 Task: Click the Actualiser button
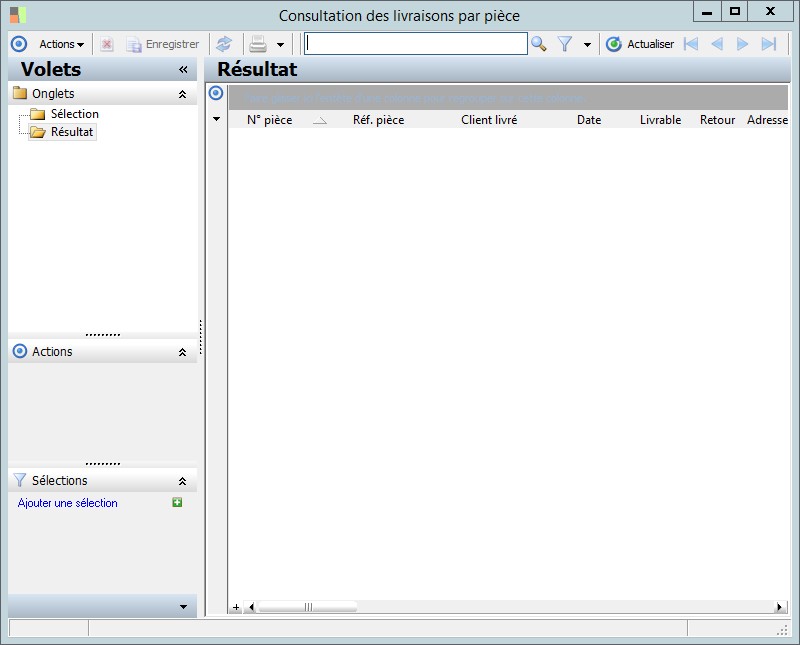(x=640, y=44)
